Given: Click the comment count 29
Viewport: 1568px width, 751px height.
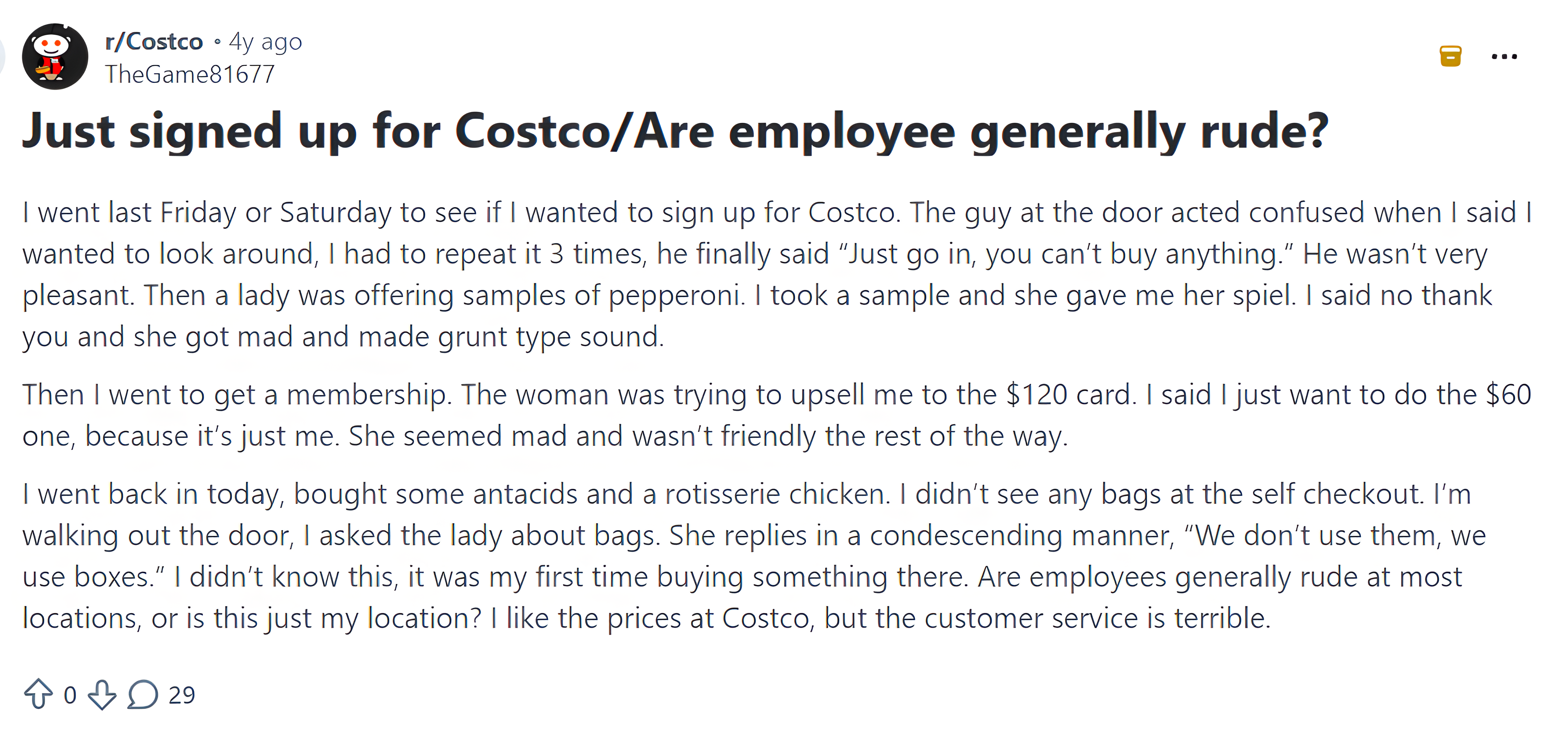Looking at the screenshot, I should pos(182,694).
